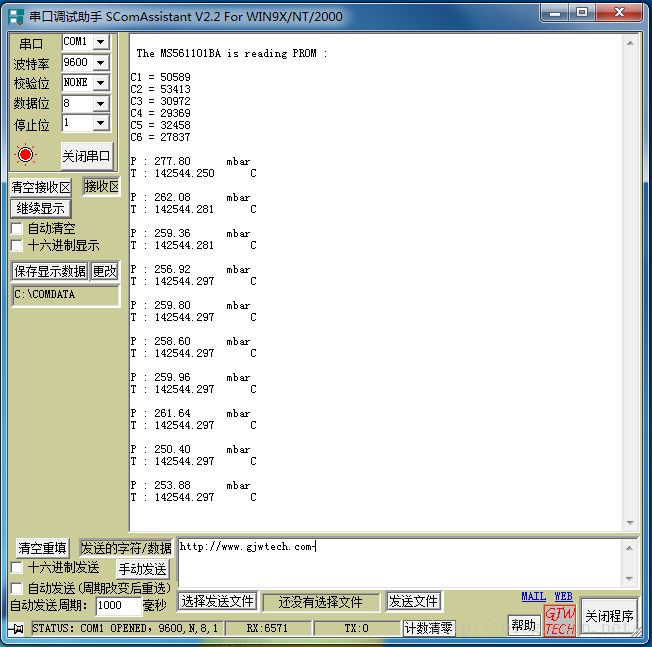Click the SComAssistant app icon in title bar

(16, 17)
